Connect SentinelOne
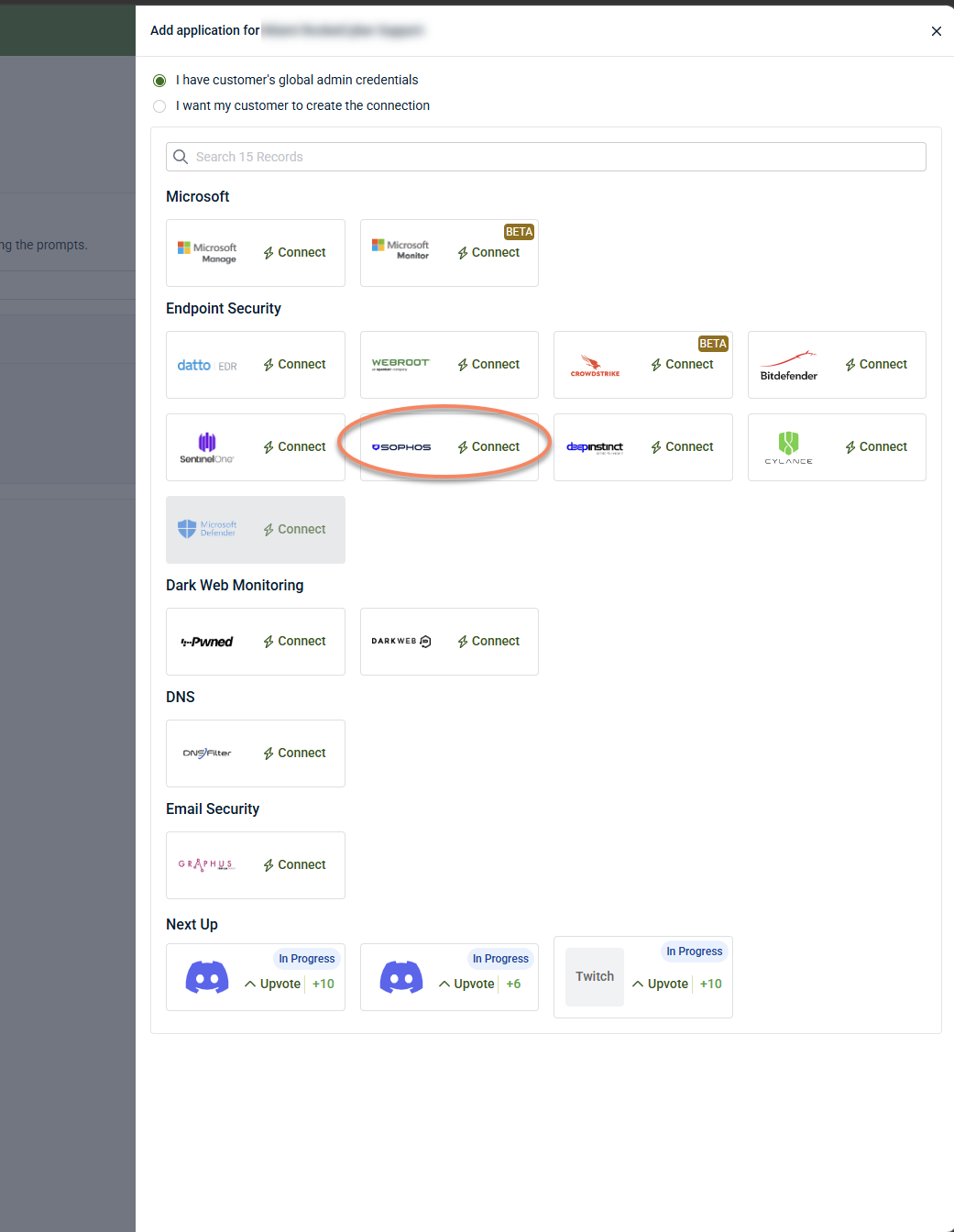The width and height of the screenshot is (954, 1232). 294,447
